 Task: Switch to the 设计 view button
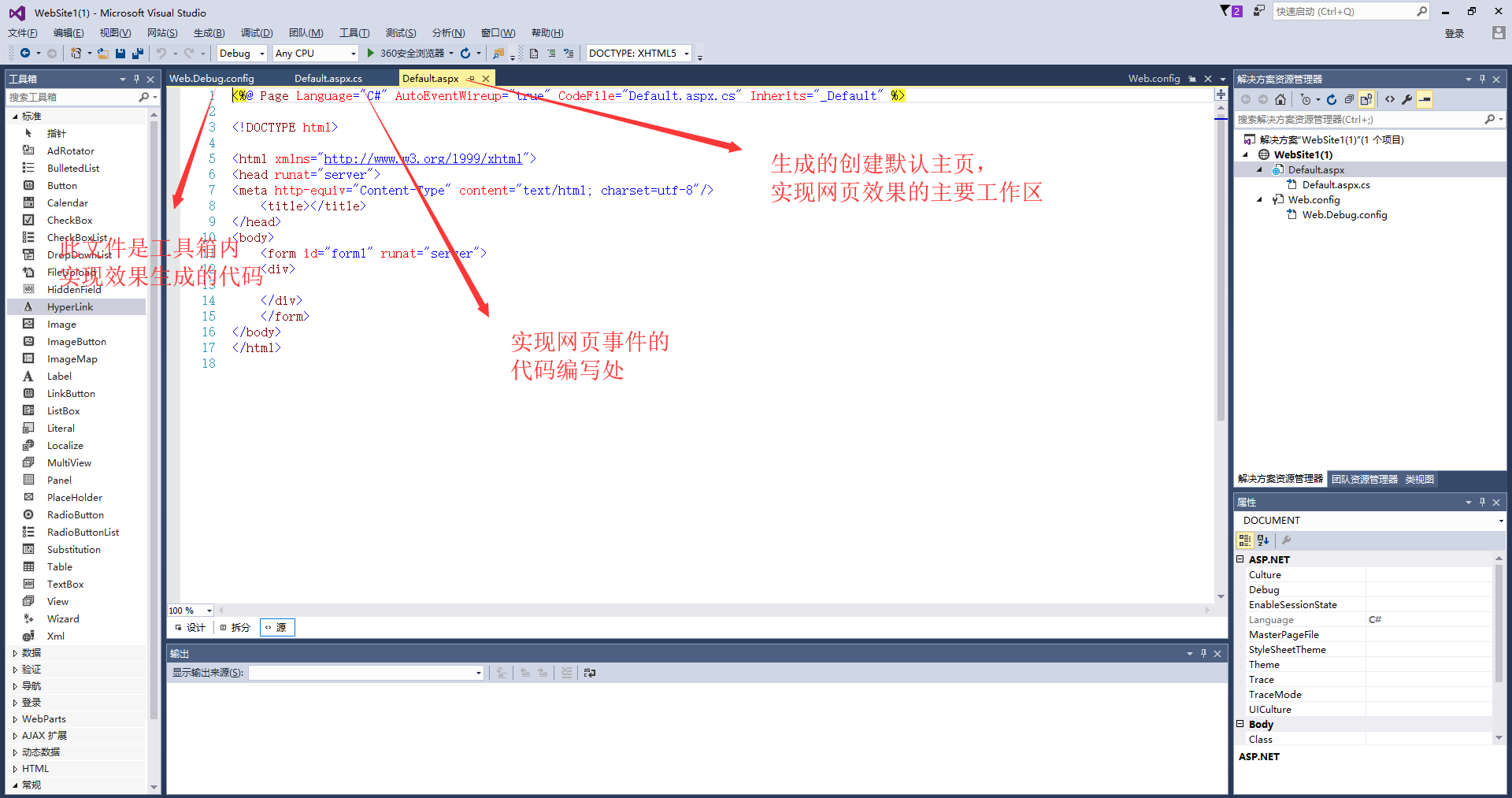(189, 627)
